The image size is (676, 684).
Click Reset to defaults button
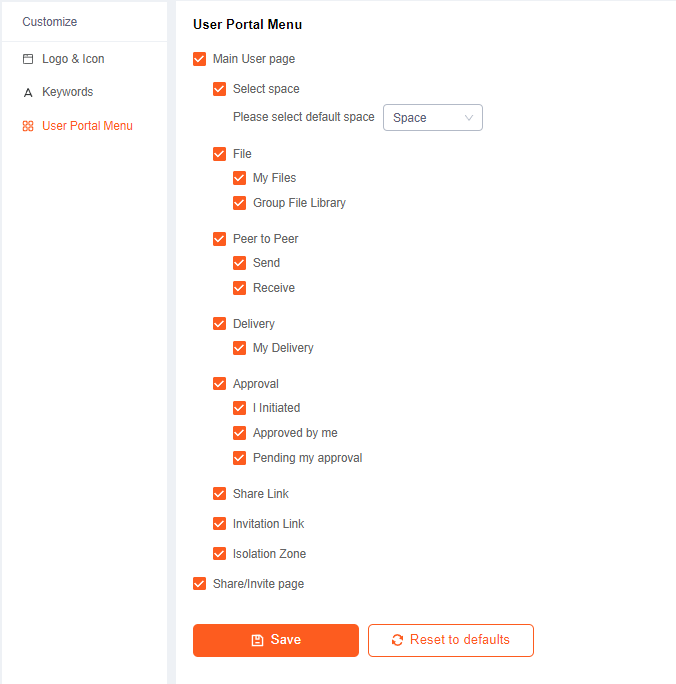451,640
